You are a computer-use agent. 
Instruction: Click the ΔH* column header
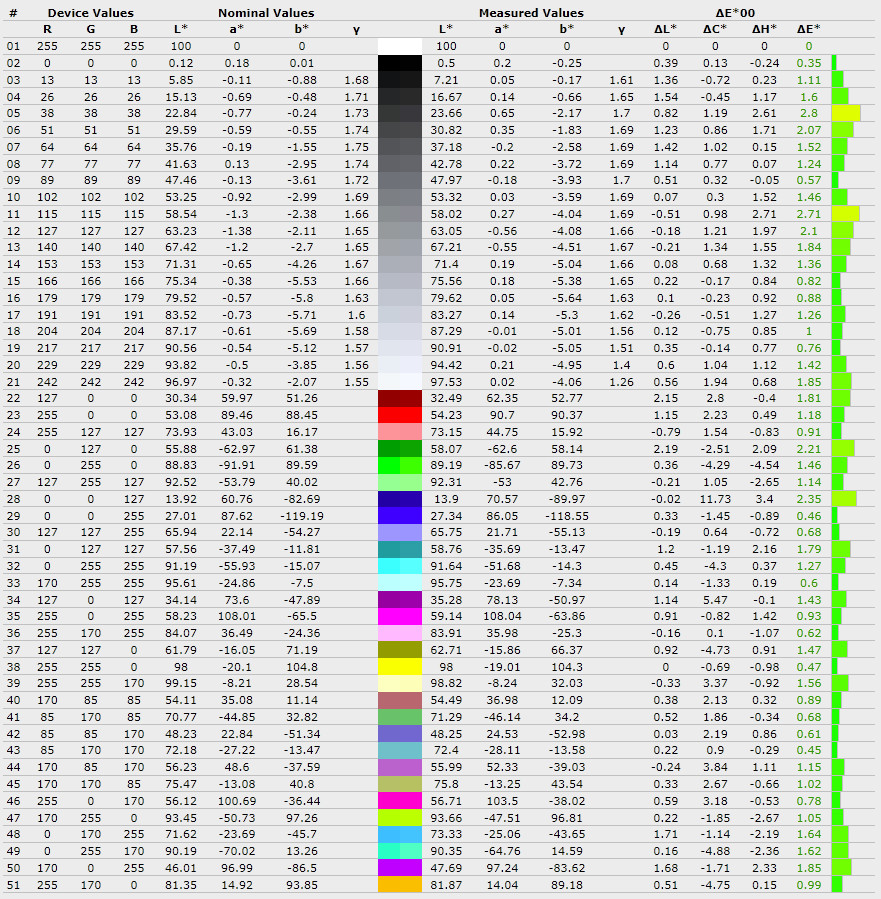point(765,29)
